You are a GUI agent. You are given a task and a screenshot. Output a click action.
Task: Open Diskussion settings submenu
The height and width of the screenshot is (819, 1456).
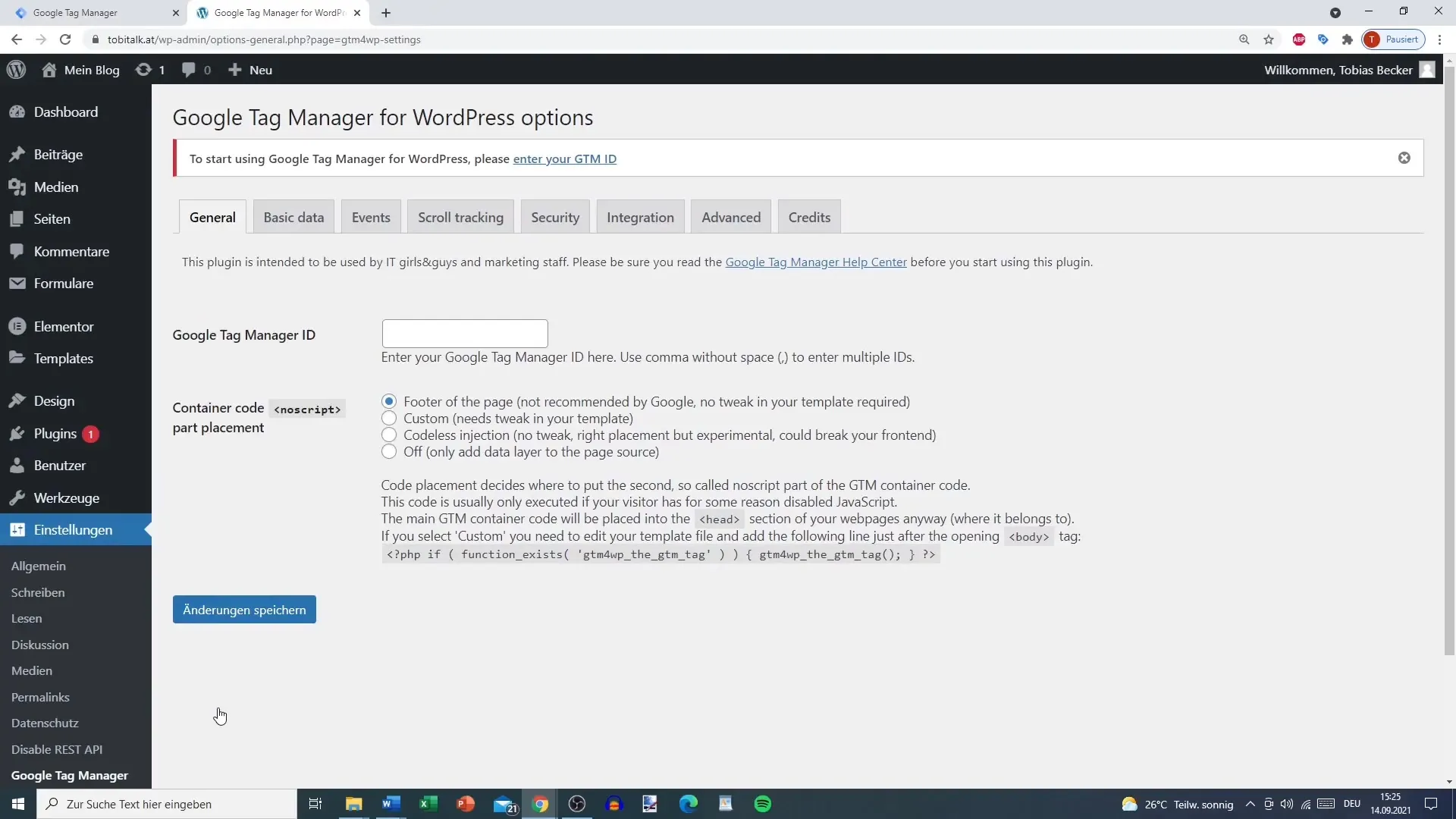pyautogui.click(x=40, y=645)
